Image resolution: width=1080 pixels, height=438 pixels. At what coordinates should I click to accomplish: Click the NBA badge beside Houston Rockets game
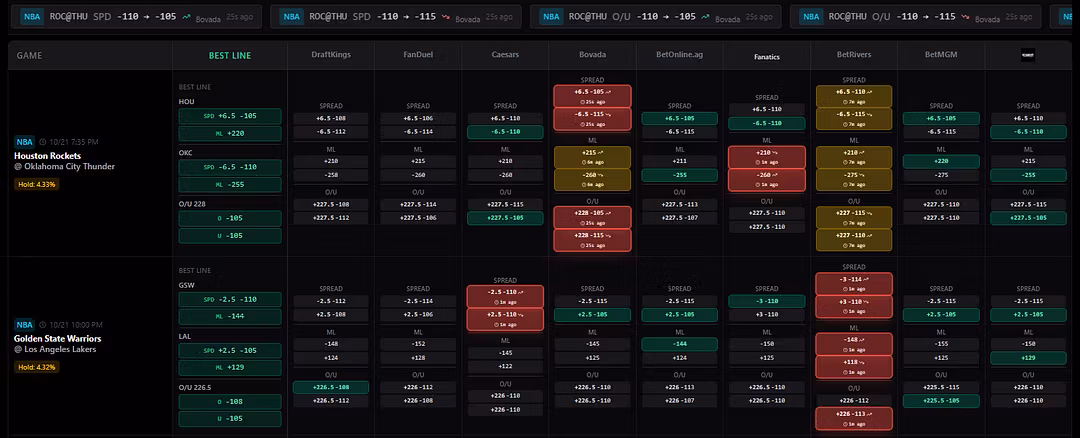click(25, 142)
